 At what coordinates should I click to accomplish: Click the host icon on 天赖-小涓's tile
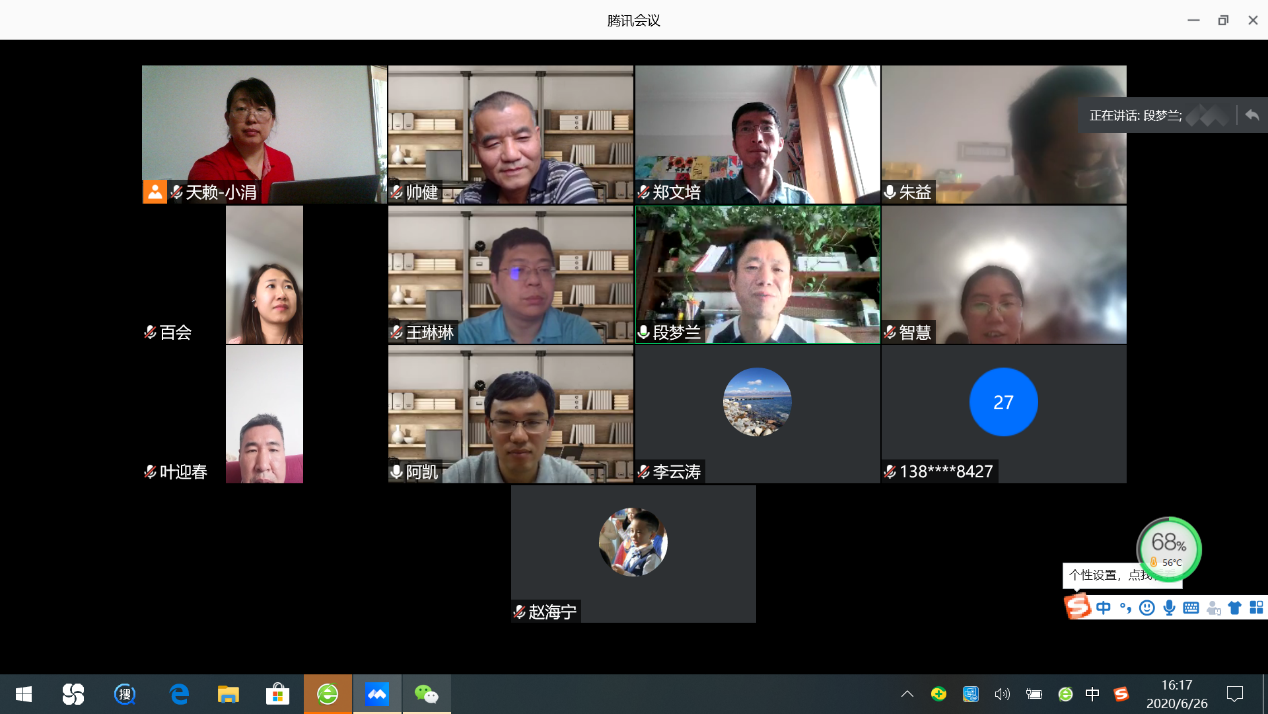[x=155, y=192]
